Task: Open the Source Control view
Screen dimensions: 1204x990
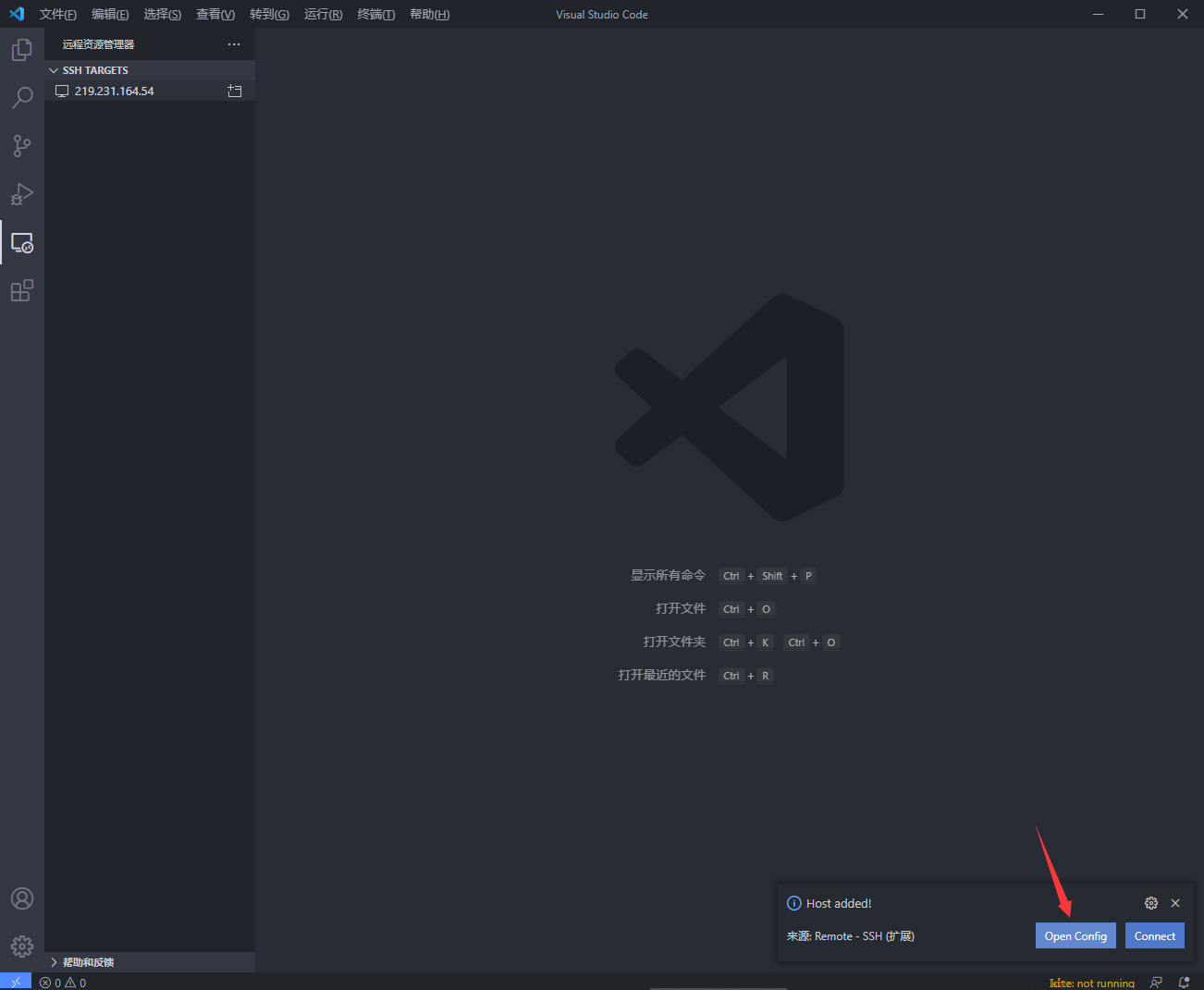Action: [x=22, y=146]
